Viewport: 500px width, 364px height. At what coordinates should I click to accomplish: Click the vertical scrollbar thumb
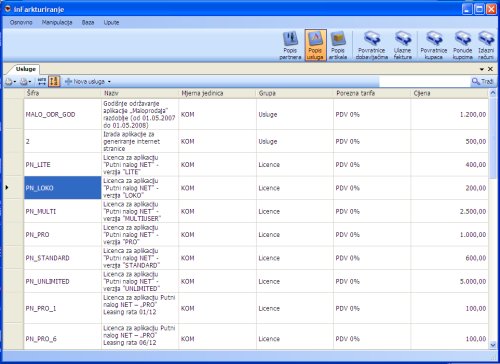[493, 138]
